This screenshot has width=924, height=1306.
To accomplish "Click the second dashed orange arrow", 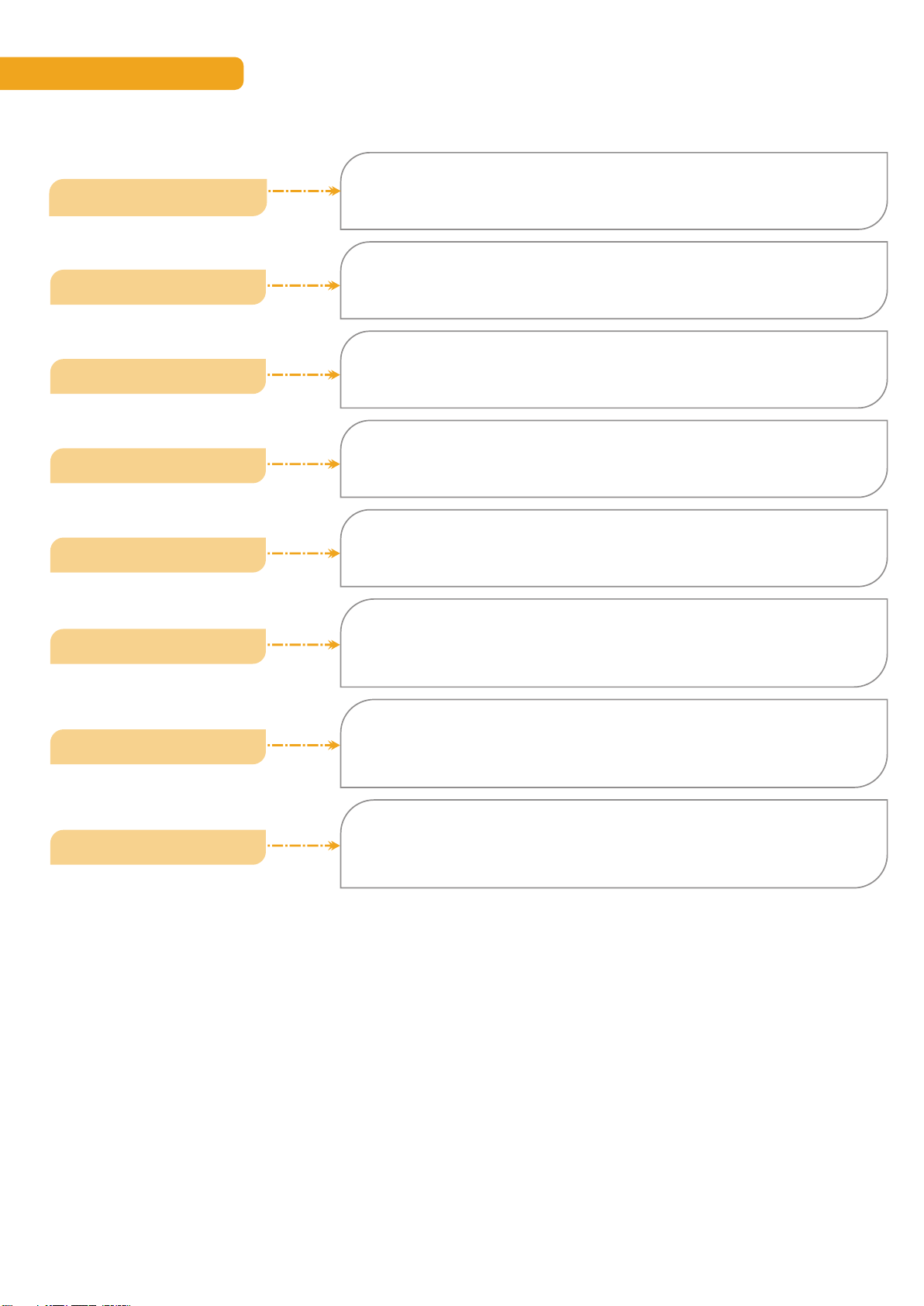I will 304,286.
